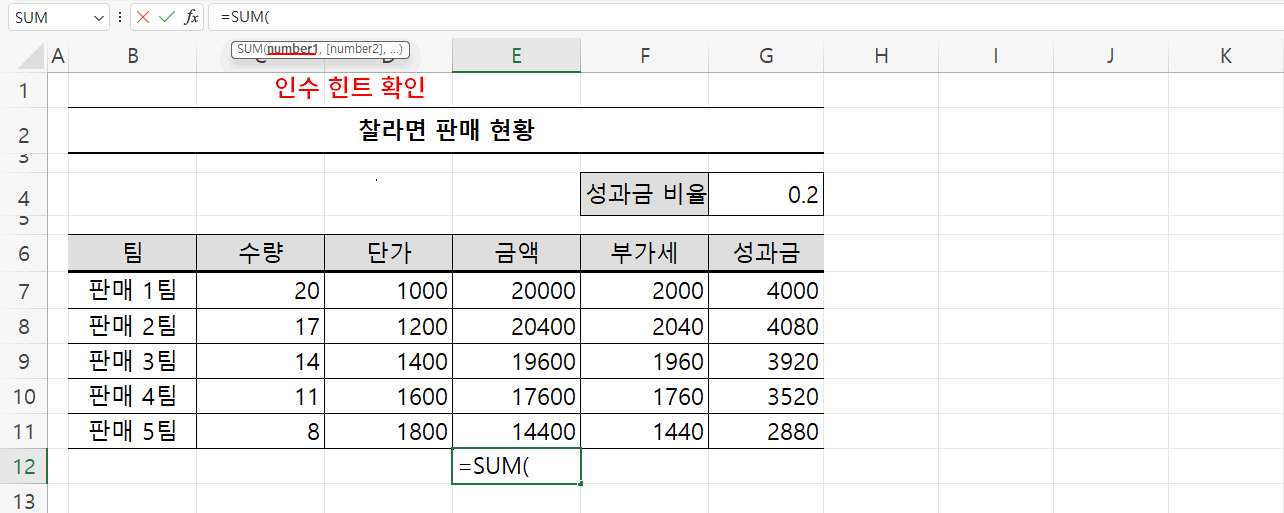
Task: Click the amount cell 20000
Action: (516, 291)
